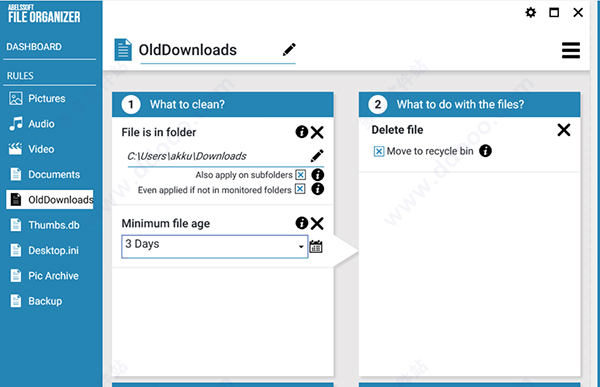Open the DASHBOARD section

34,47
